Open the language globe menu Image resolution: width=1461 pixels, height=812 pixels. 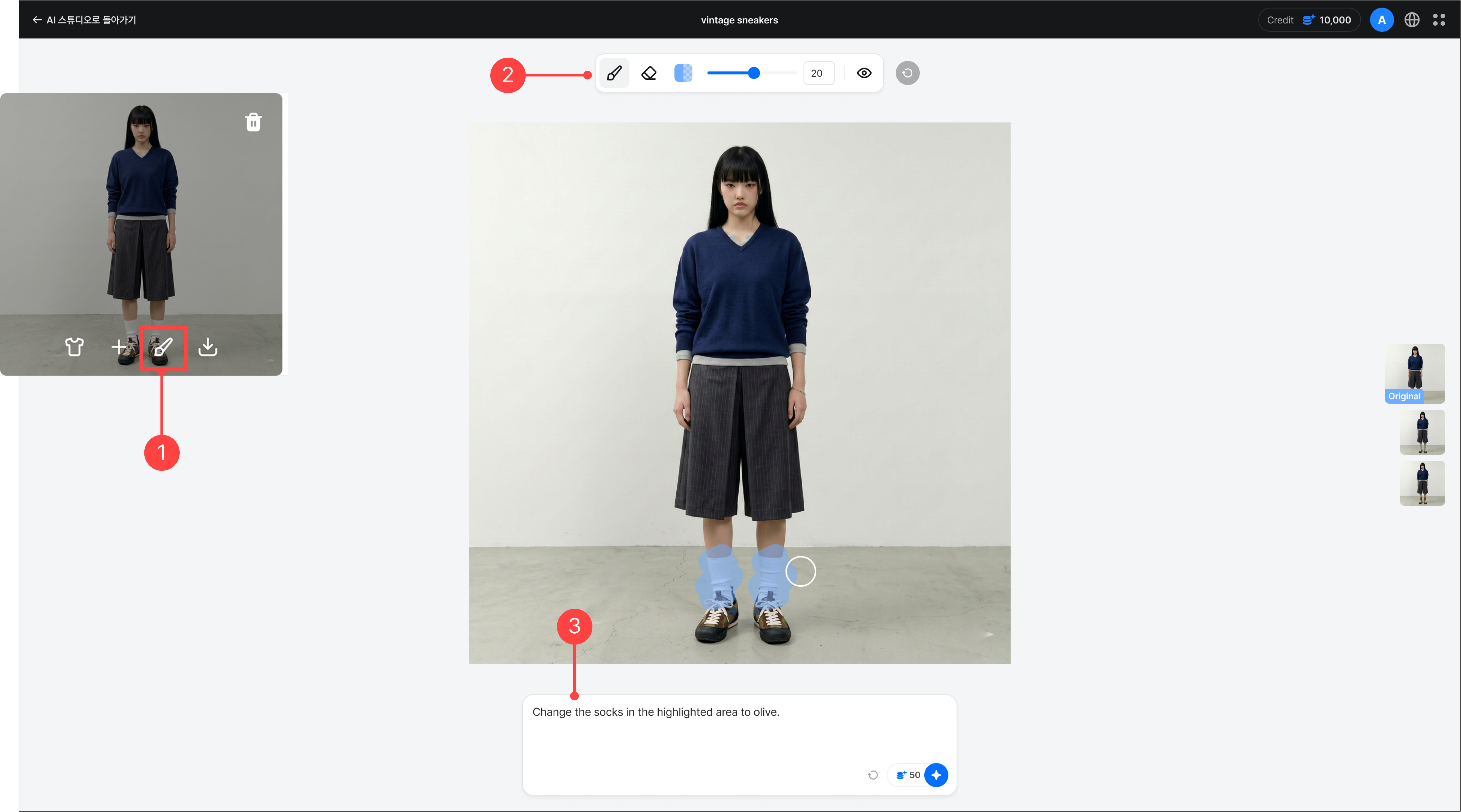pyautogui.click(x=1412, y=20)
